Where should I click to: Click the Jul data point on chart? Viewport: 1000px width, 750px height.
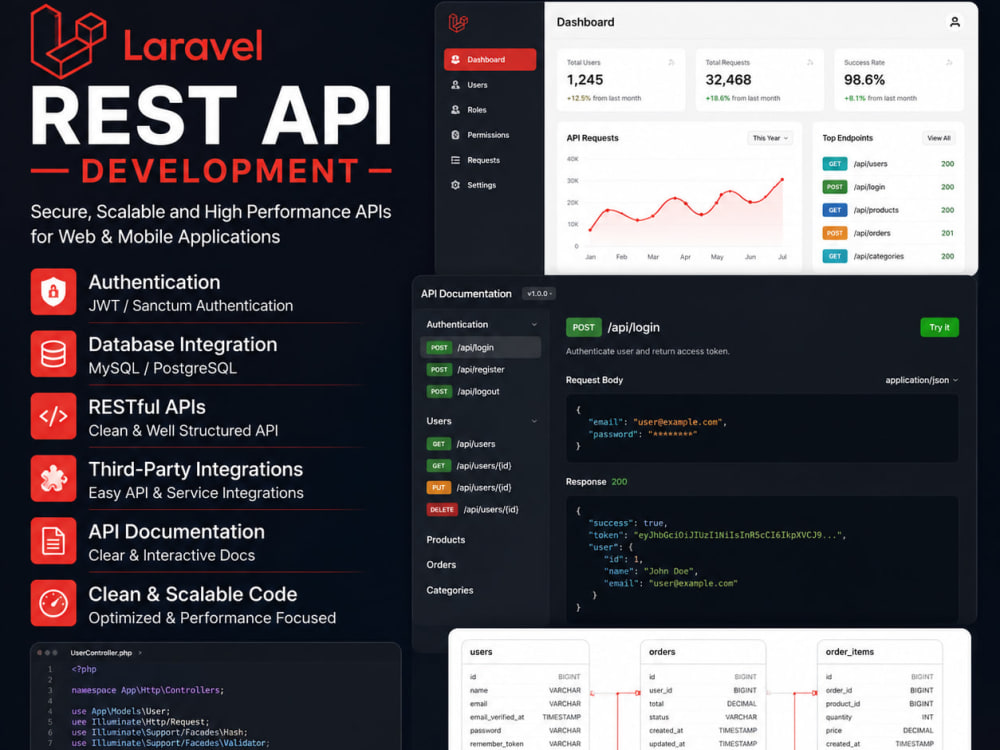pos(783,180)
